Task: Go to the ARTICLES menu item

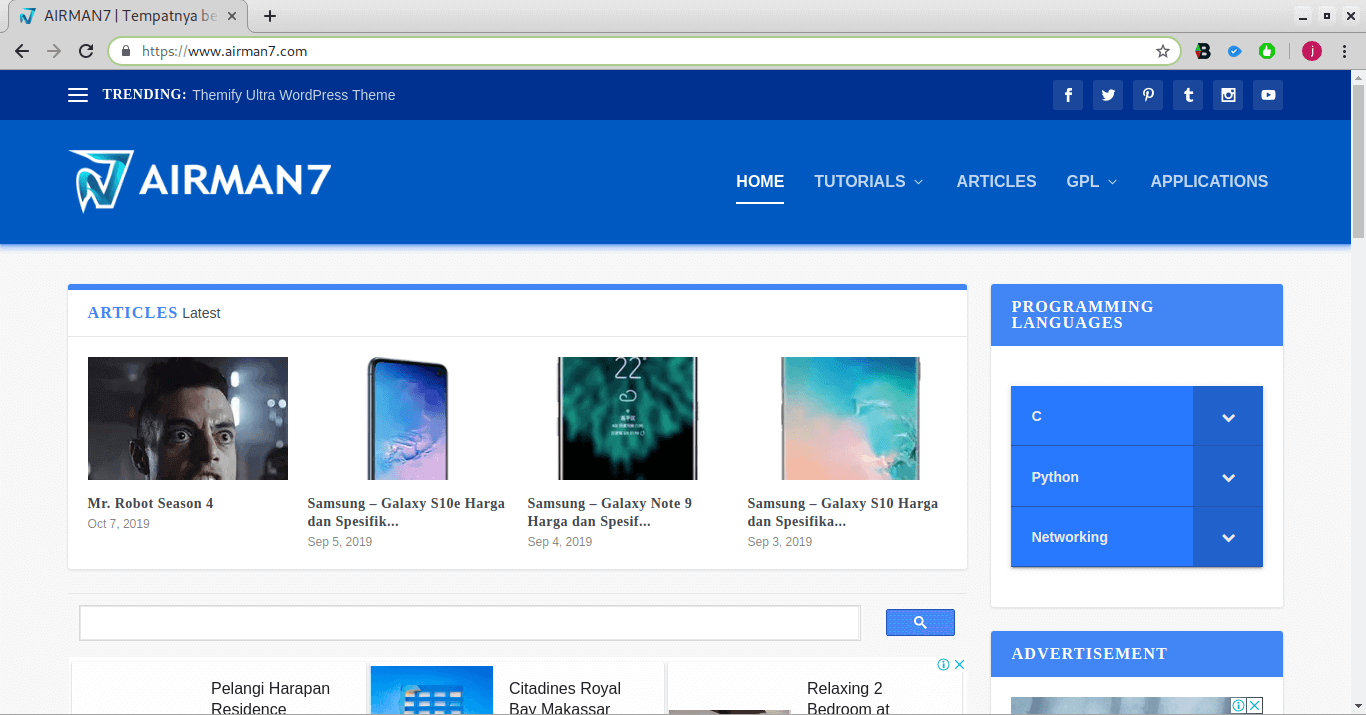Action: click(996, 181)
